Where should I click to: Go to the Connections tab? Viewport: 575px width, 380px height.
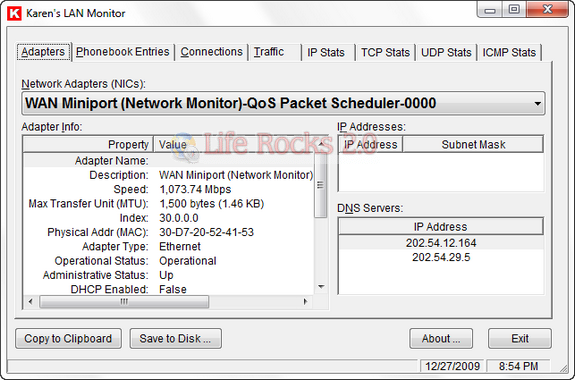pos(211,52)
